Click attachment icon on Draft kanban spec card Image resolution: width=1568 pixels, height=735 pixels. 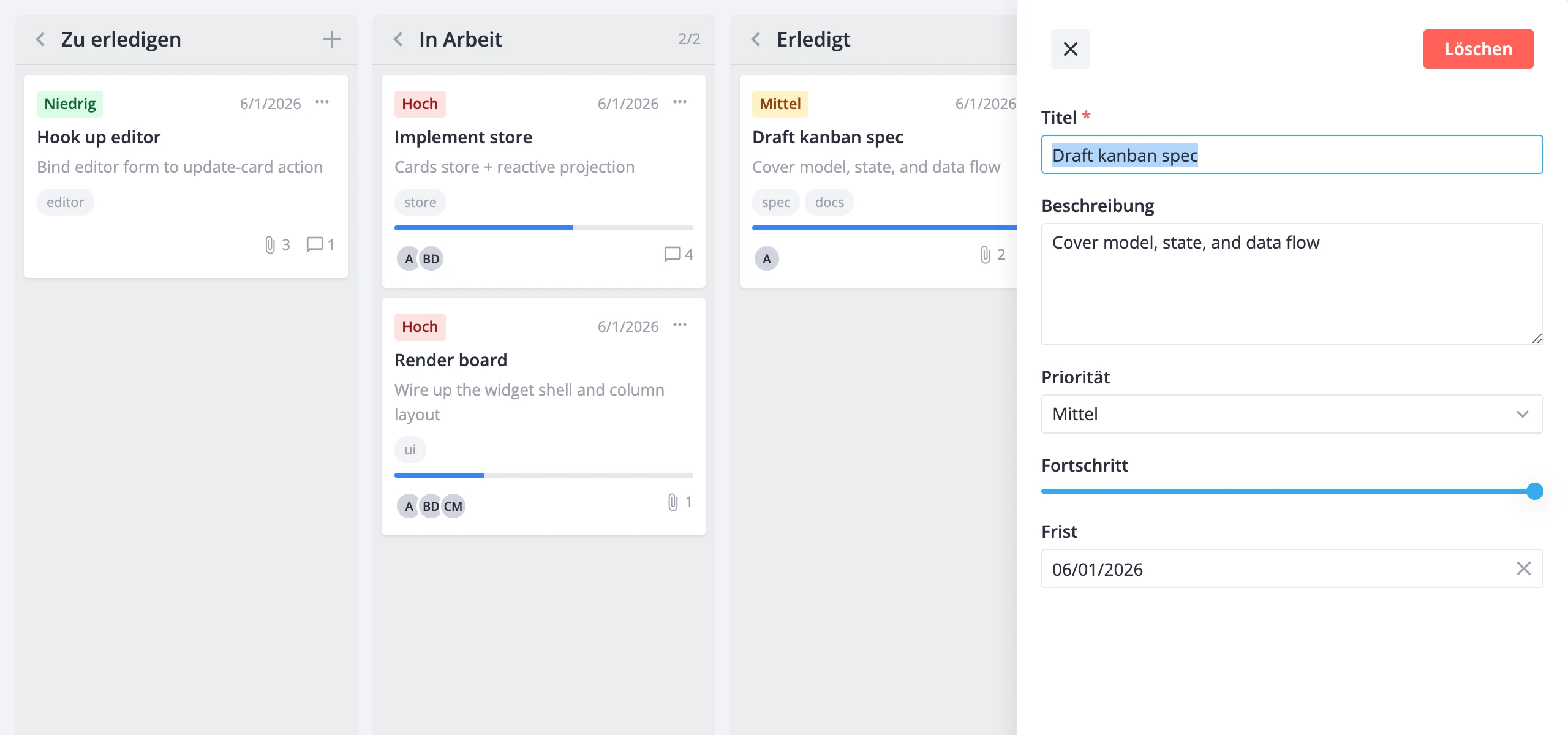pyautogui.click(x=985, y=254)
